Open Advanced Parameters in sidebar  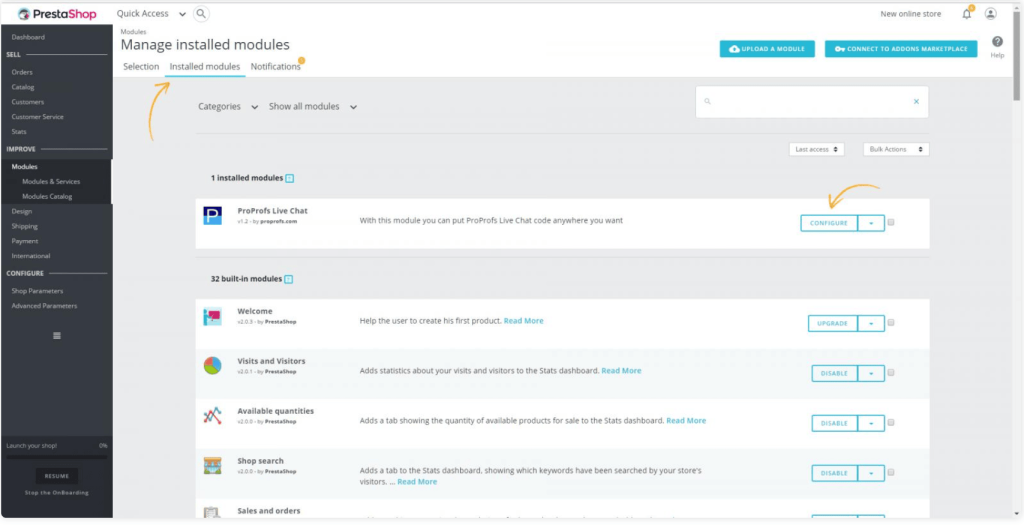[44, 306]
